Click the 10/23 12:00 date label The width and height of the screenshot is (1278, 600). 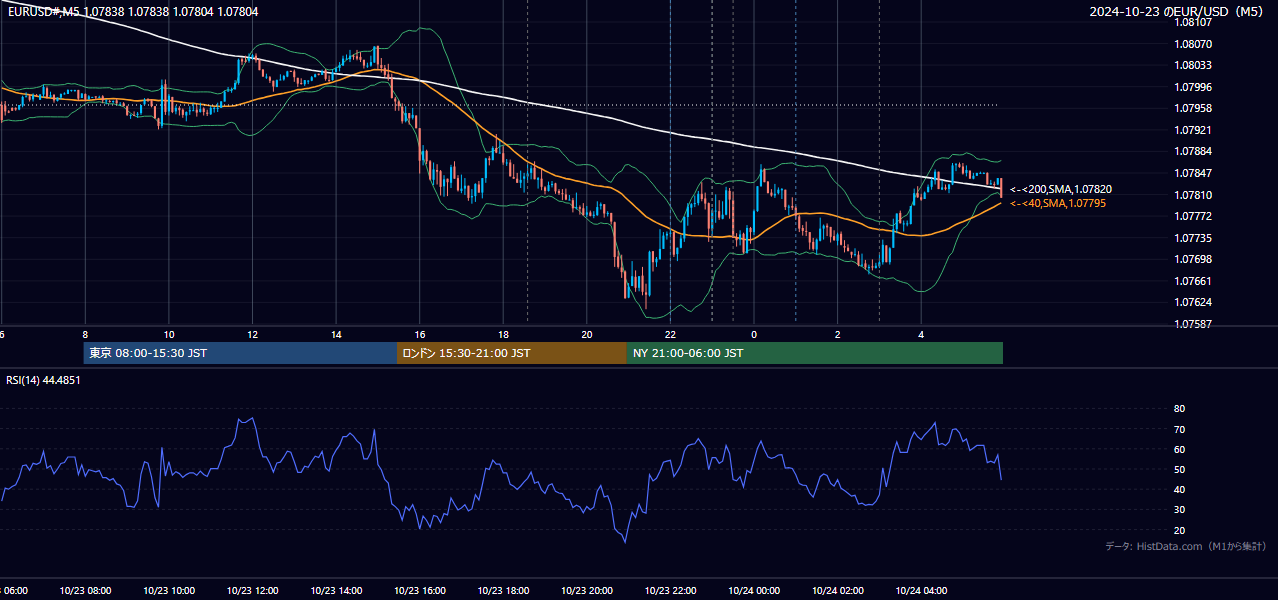252,591
